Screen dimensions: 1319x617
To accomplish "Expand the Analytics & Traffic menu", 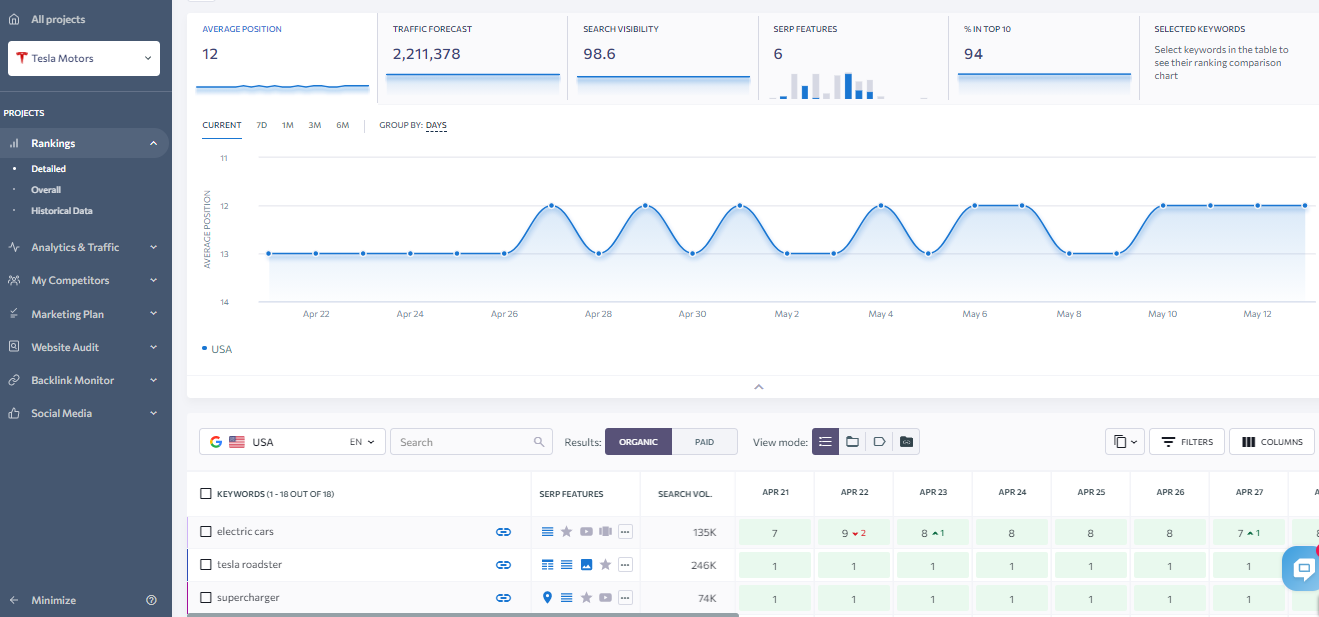I will click(84, 247).
